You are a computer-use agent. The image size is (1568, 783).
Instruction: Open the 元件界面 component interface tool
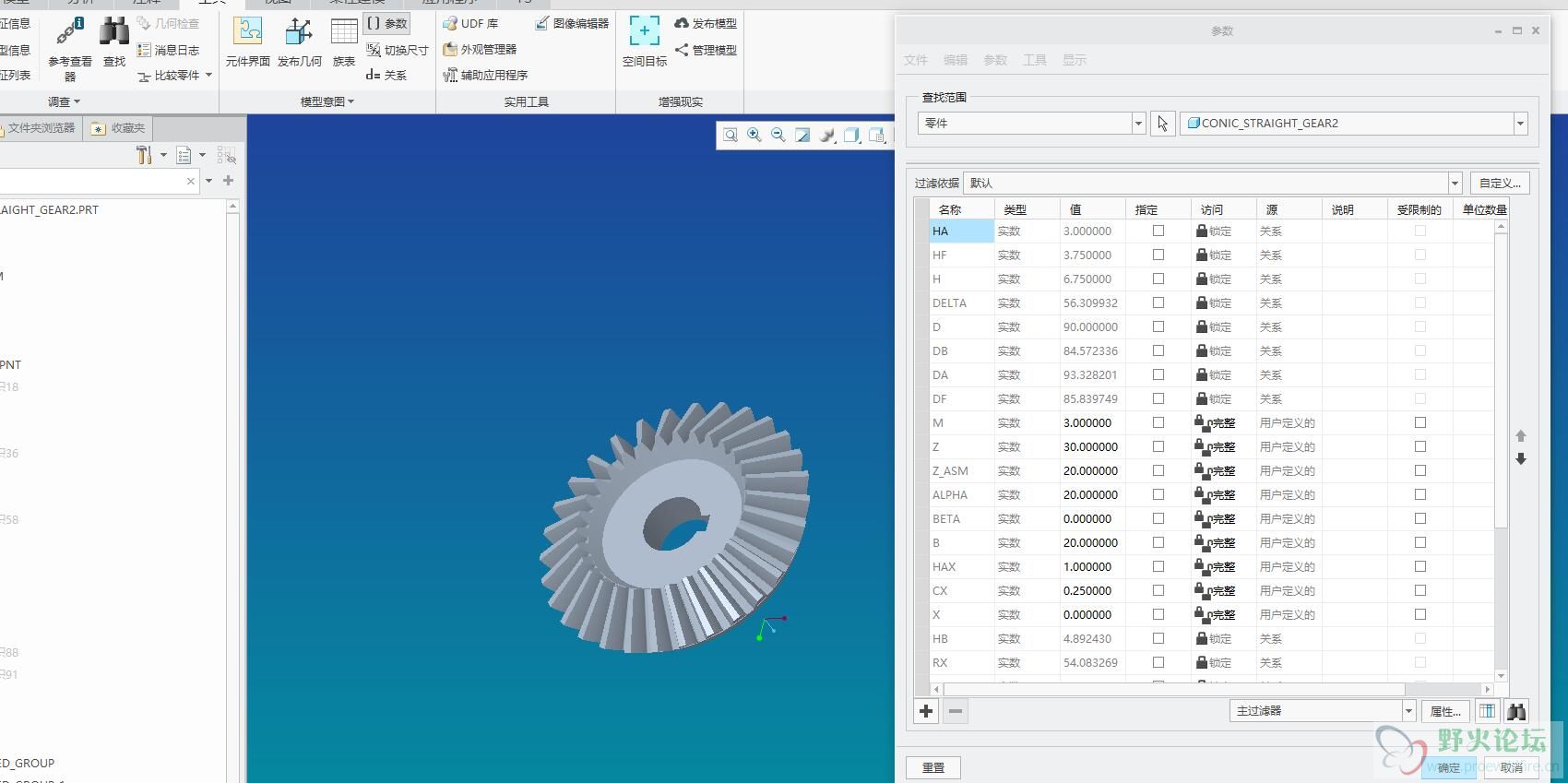click(x=247, y=42)
